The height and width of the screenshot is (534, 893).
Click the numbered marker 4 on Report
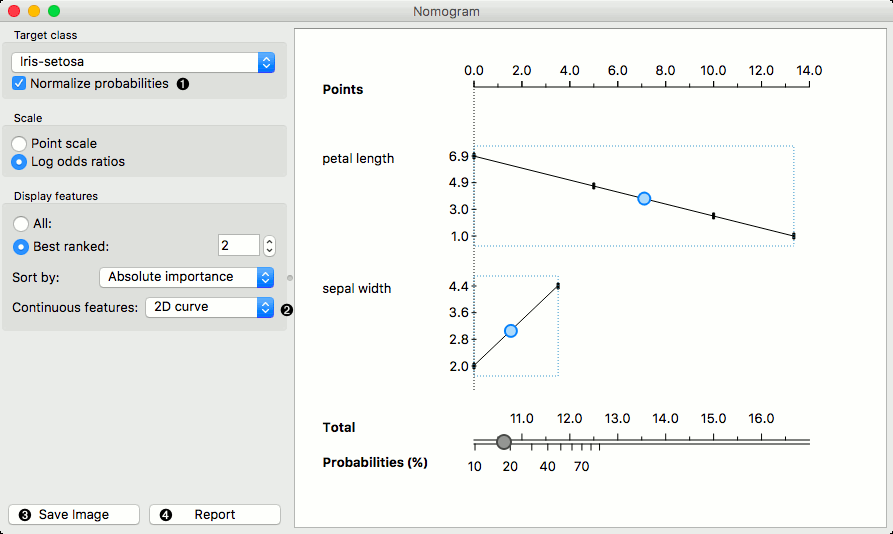166,515
